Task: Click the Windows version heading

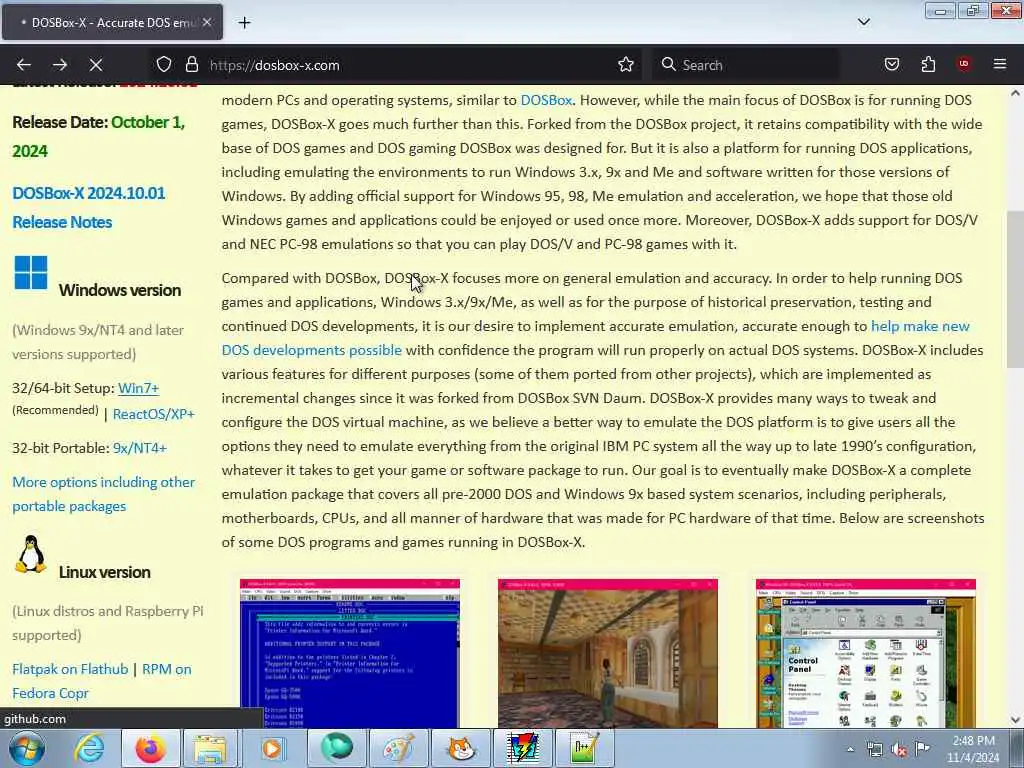Action: coord(120,290)
